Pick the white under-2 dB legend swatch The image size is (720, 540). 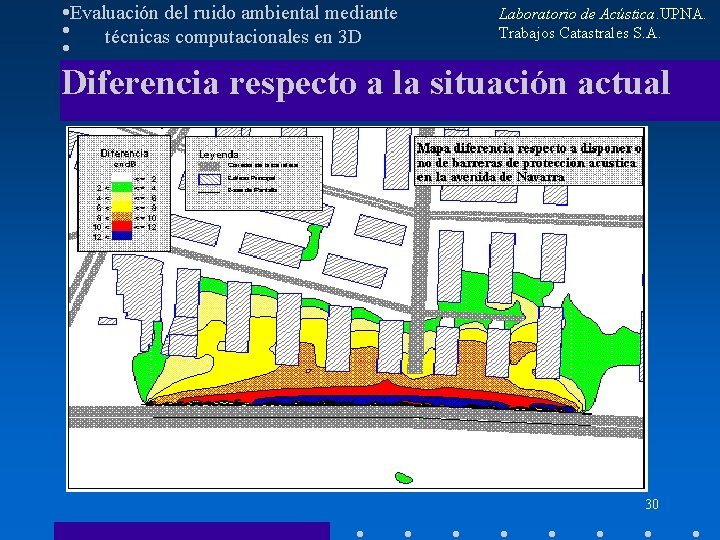(122, 178)
